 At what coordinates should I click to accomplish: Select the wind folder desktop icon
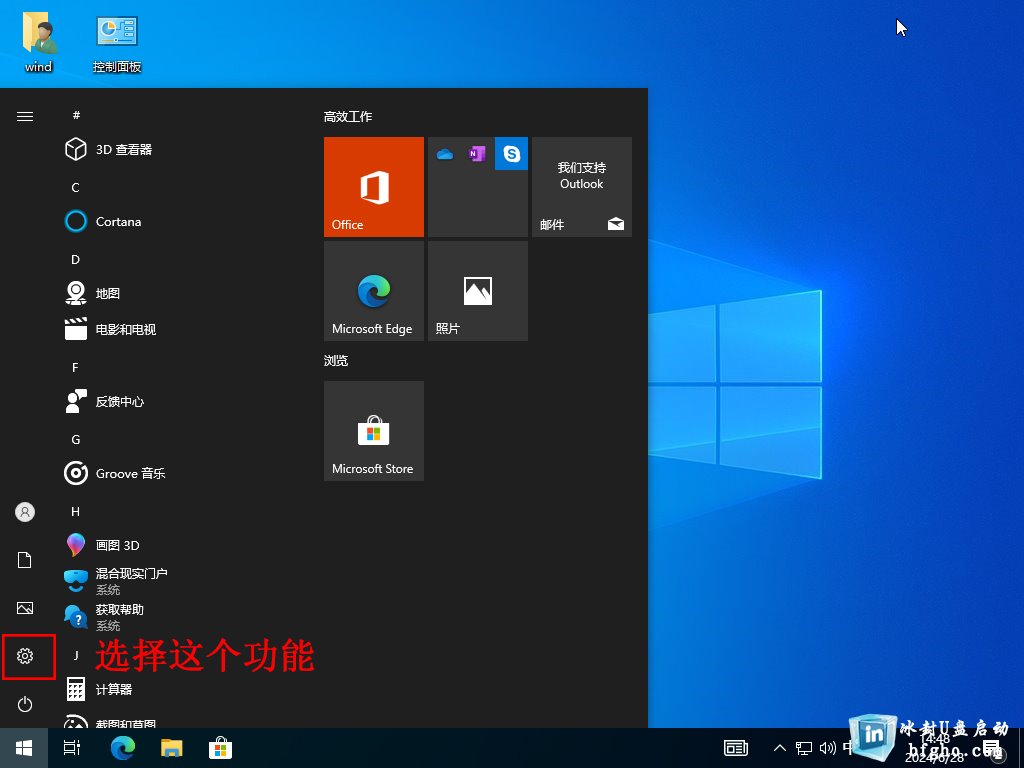tap(39, 42)
